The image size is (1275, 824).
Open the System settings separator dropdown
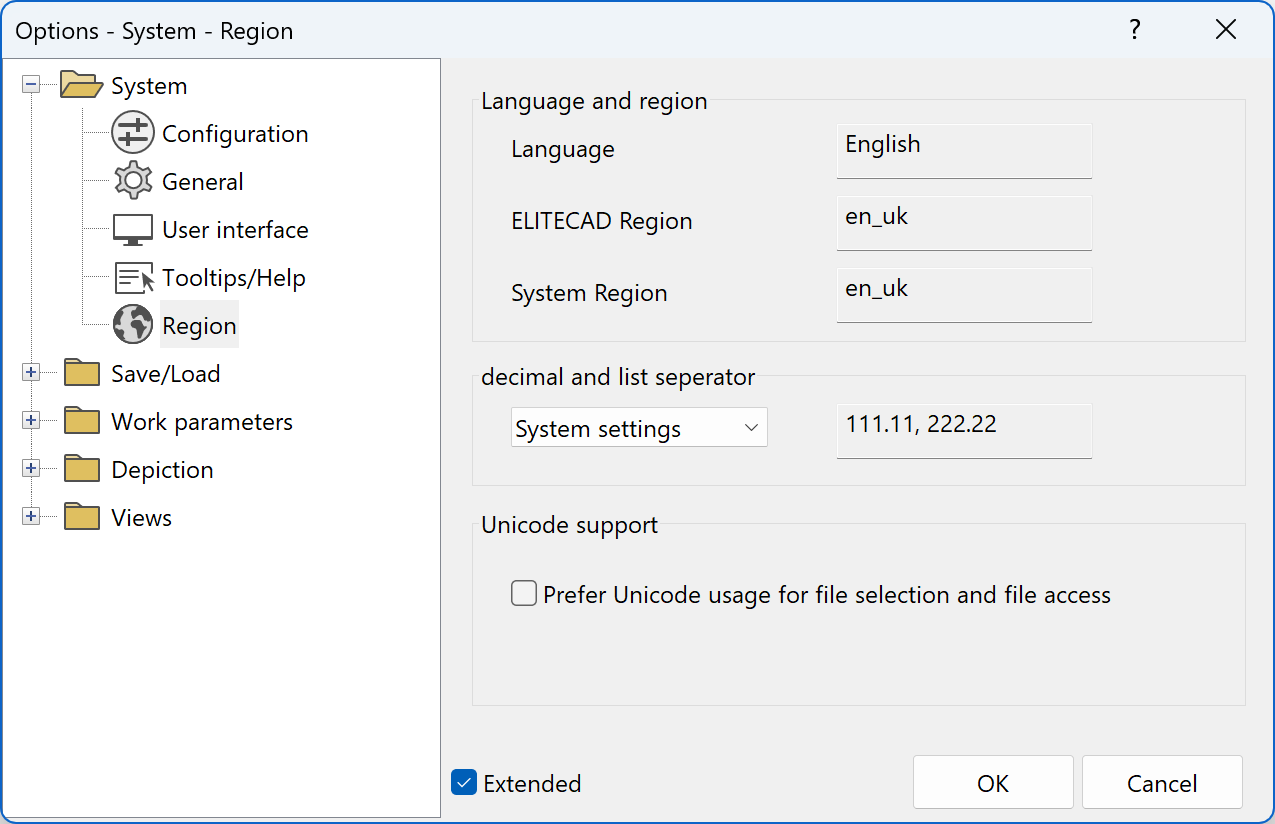(639, 427)
